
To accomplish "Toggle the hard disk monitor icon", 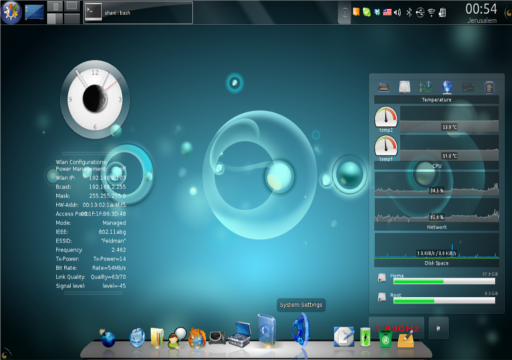I will point(405,87).
